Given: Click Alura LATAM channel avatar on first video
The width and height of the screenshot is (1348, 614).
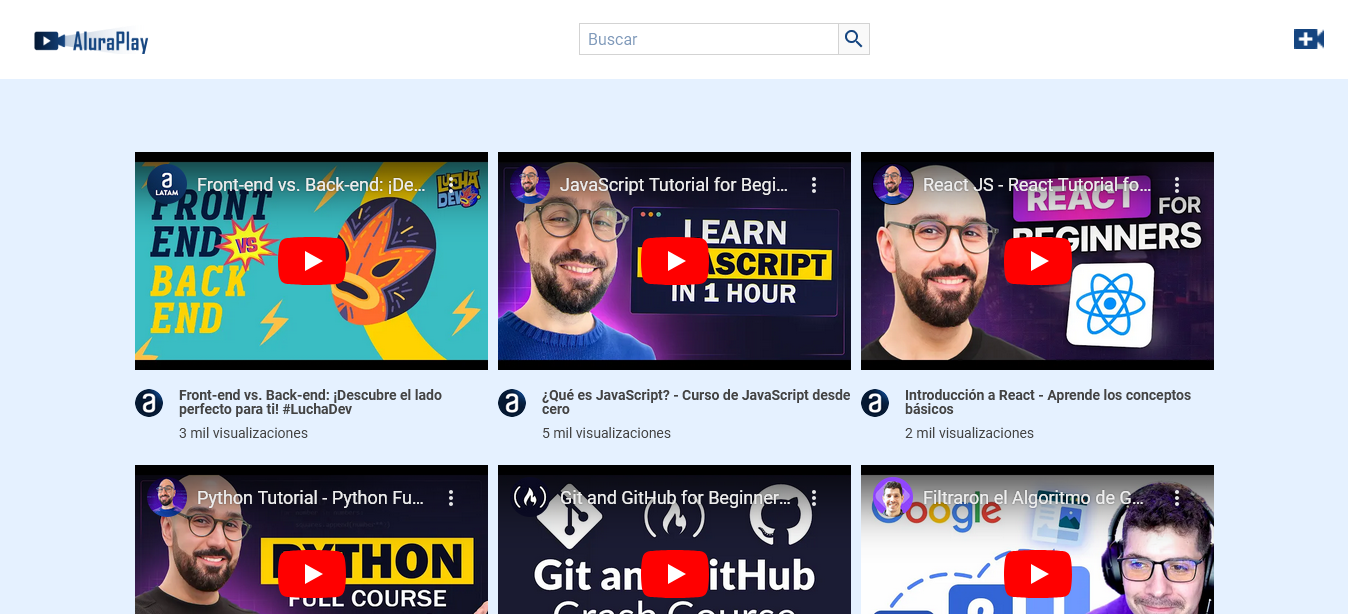Looking at the screenshot, I should click(x=167, y=184).
